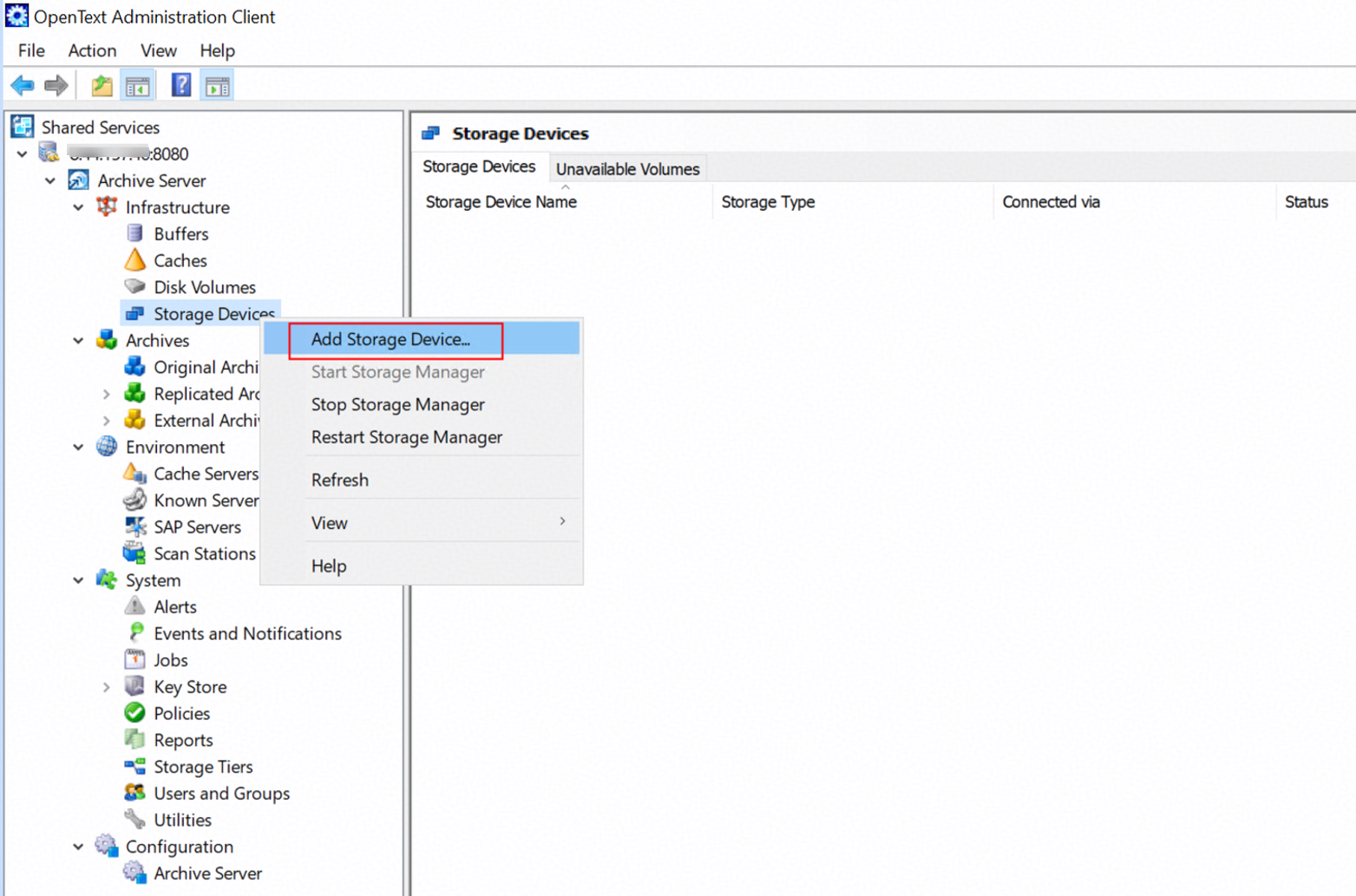Toggle the action pane toolbar icon
This screenshot has height=896, width=1356.
click(x=218, y=85)
